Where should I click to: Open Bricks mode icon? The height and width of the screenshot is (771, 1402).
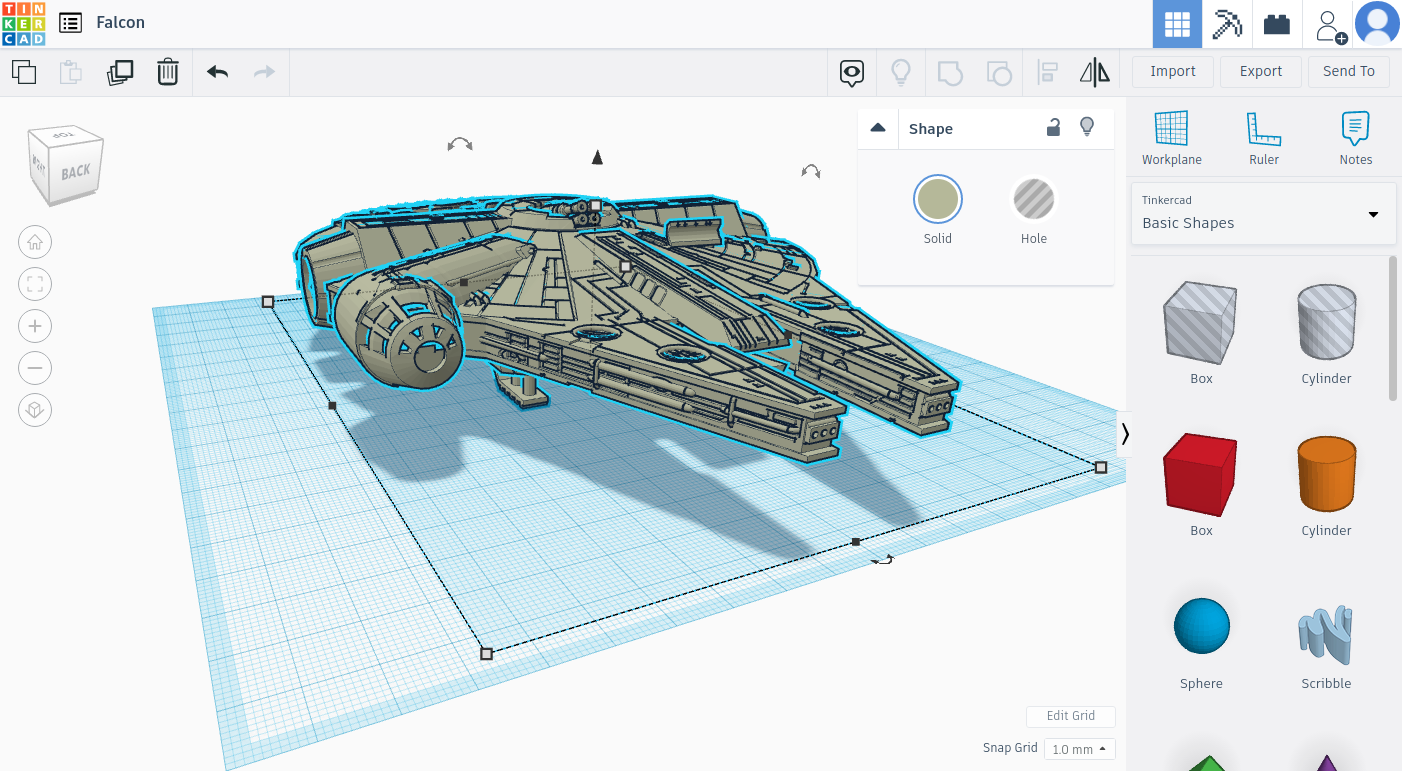(1277, 24)
